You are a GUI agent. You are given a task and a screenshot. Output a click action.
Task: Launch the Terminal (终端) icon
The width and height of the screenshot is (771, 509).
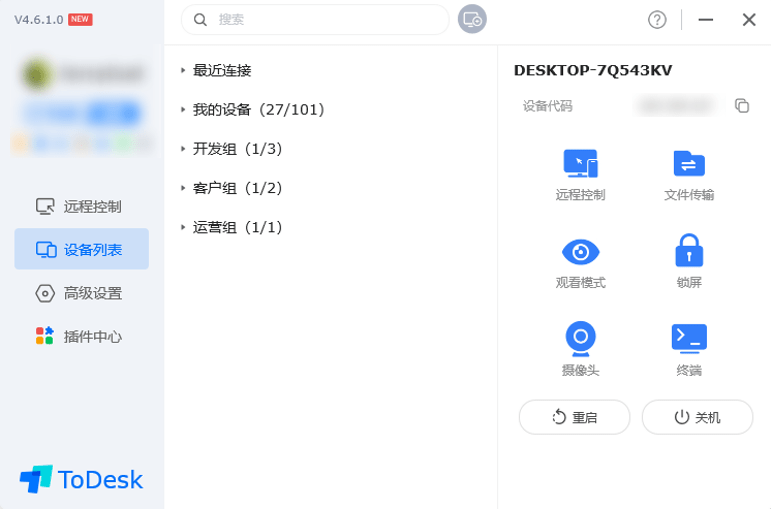pyautogui.click(x=688, y=338)
